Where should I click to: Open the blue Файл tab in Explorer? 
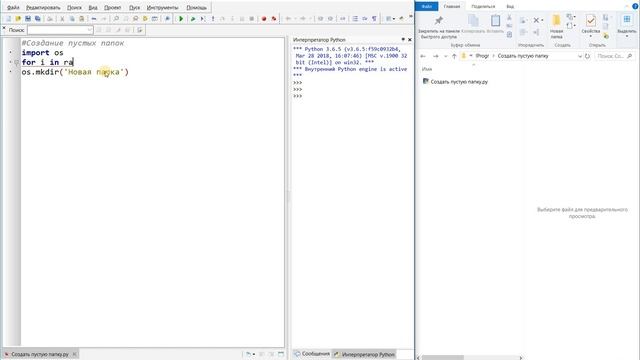click(427, 6)
